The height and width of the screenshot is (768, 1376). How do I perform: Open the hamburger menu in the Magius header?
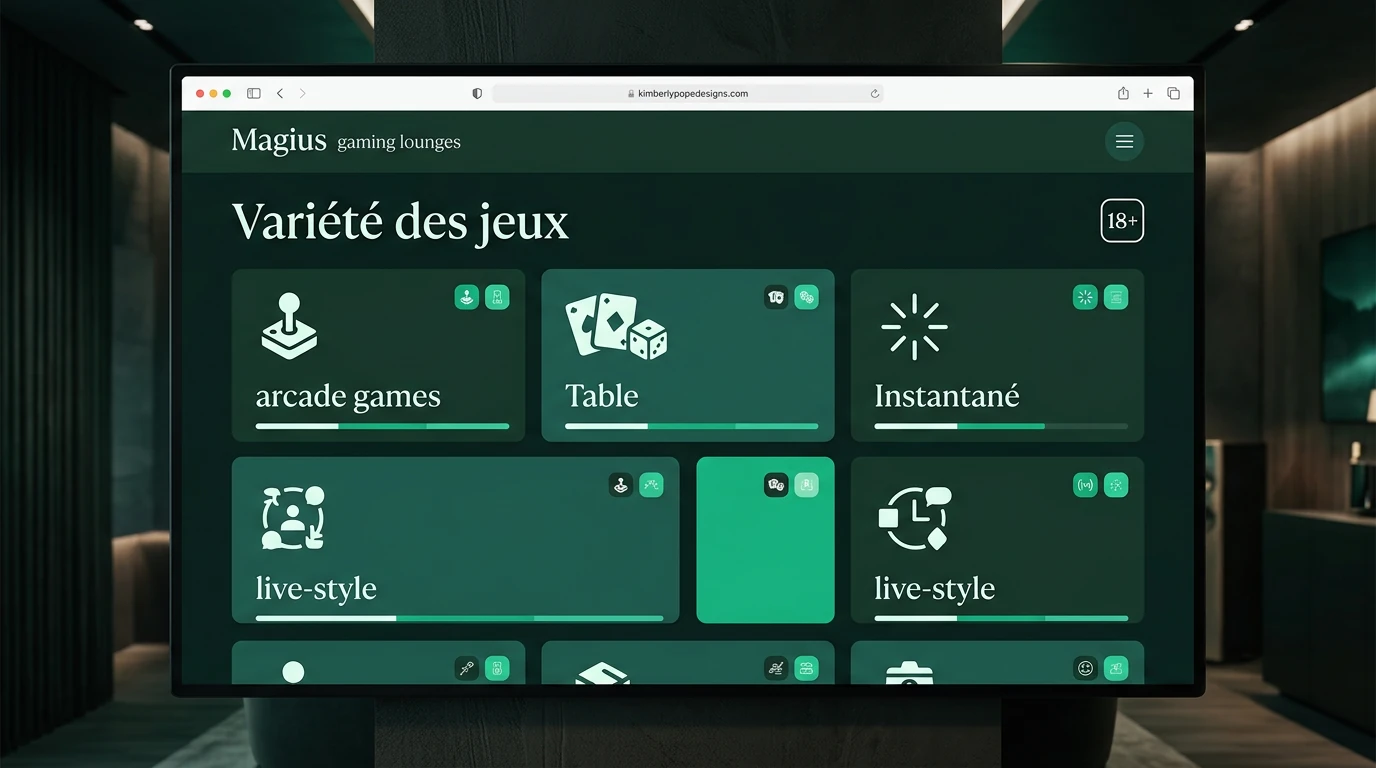[x=1124, y=142]
